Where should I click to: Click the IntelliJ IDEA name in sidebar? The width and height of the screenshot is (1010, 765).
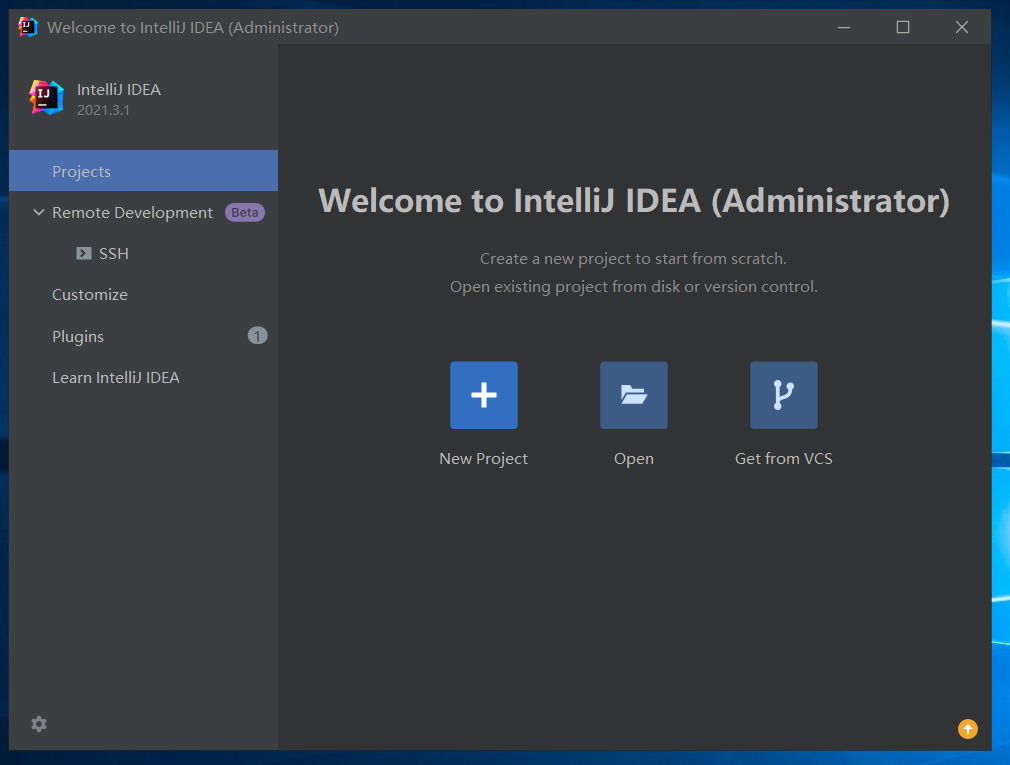[119, 90]
